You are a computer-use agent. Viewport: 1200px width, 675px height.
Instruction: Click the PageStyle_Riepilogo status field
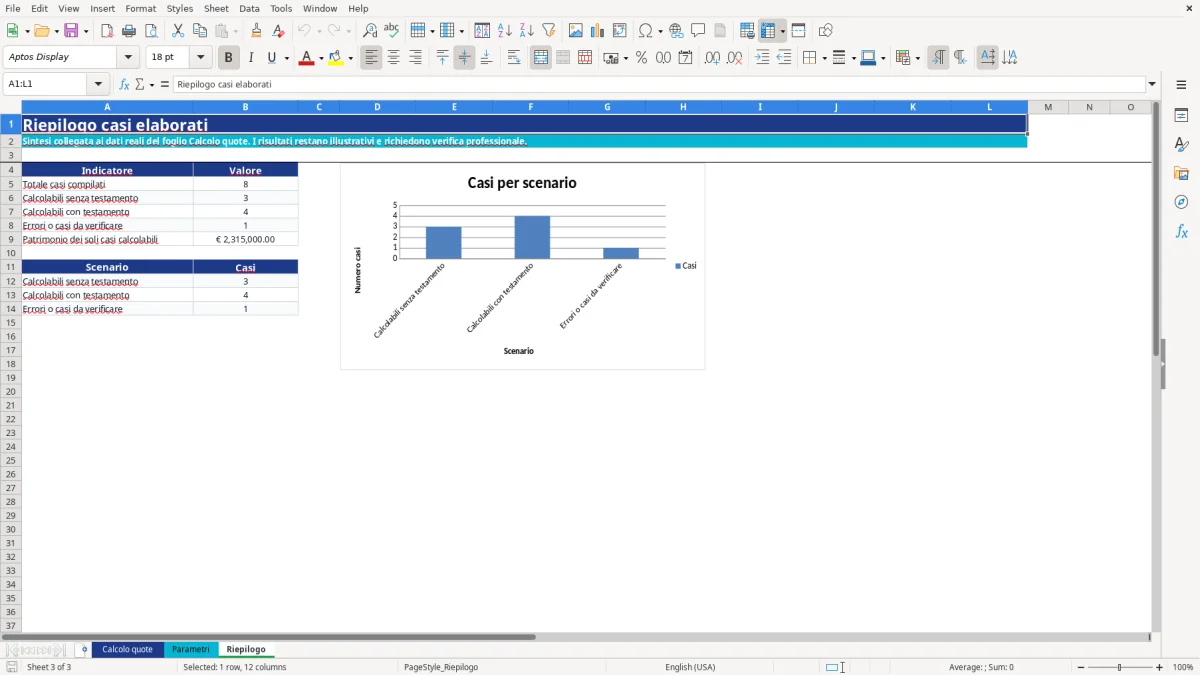tap(441, 667)
